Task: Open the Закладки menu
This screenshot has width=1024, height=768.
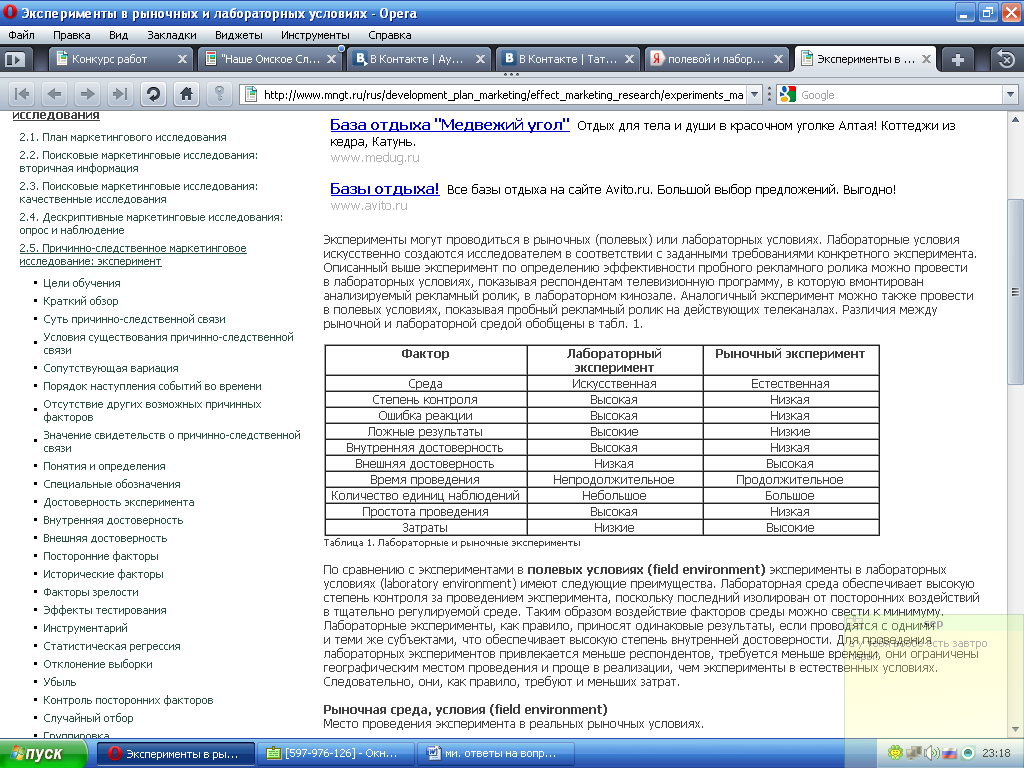Action: coord(172,35)
